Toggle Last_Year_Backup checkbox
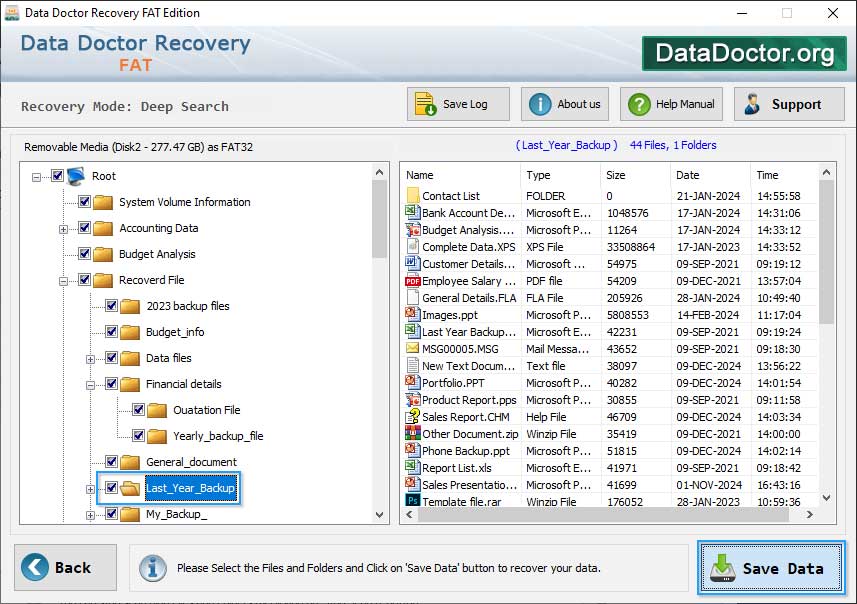 pyautogui.click(x=111, y=488)
